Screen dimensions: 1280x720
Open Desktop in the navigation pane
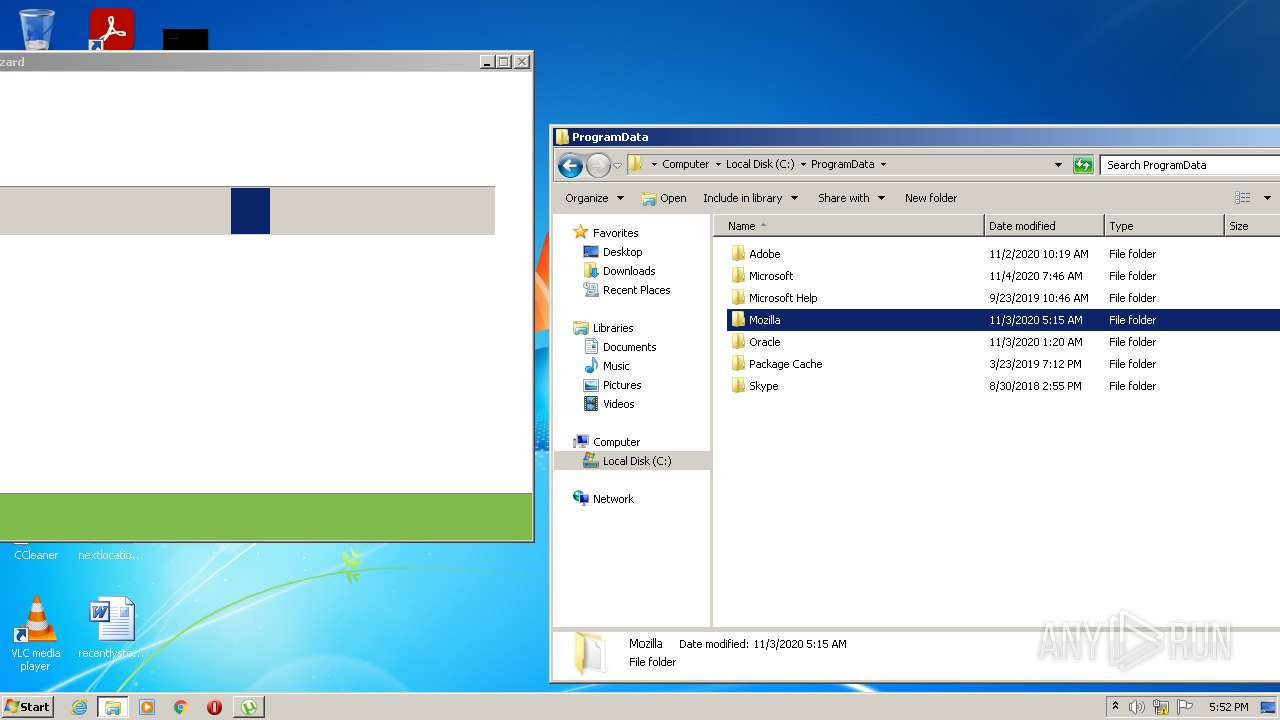[613, 252]
